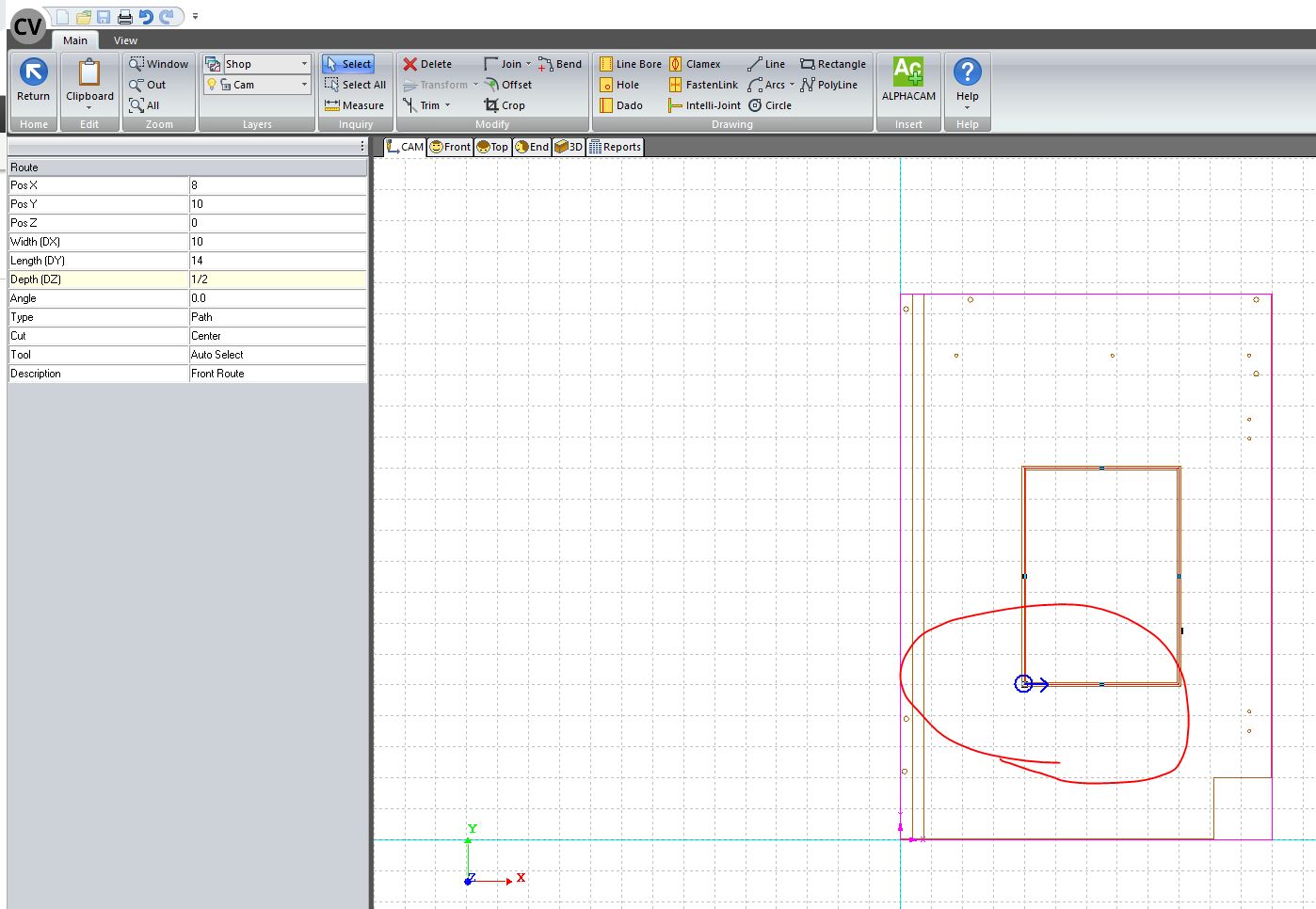Edit the Depth (DZ) value field
Viewport: 1316px width, 909px height.
[277, 279]
